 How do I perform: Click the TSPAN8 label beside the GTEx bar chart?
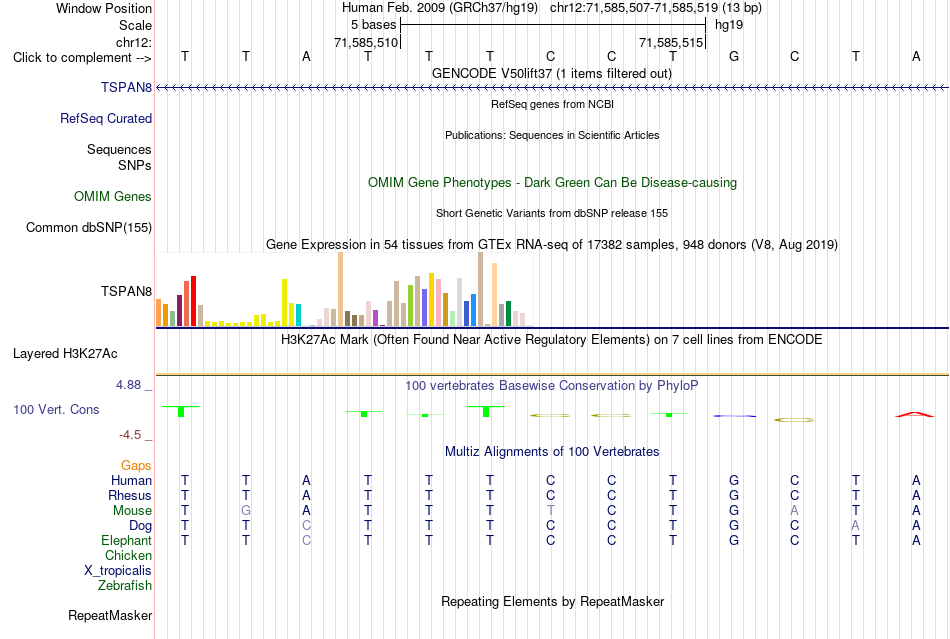[x=126, y=291]
